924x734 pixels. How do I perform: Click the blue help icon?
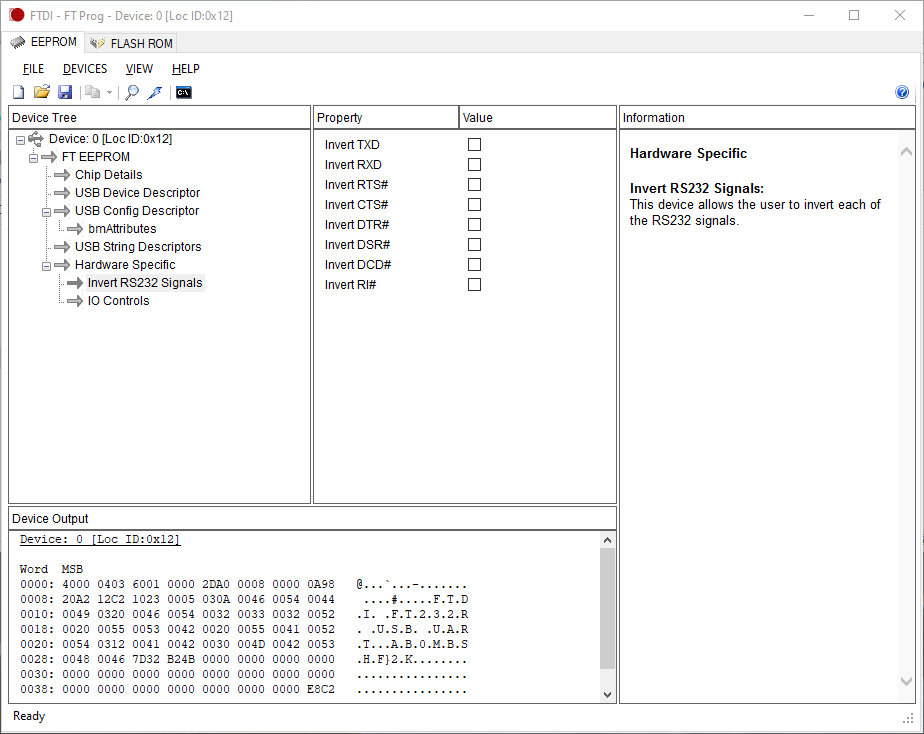point(902,92)
